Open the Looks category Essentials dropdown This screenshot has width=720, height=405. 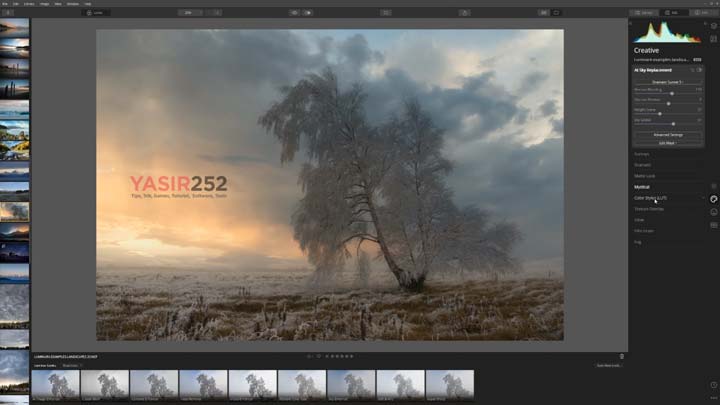pyautogui.click(x=73, y=366)
